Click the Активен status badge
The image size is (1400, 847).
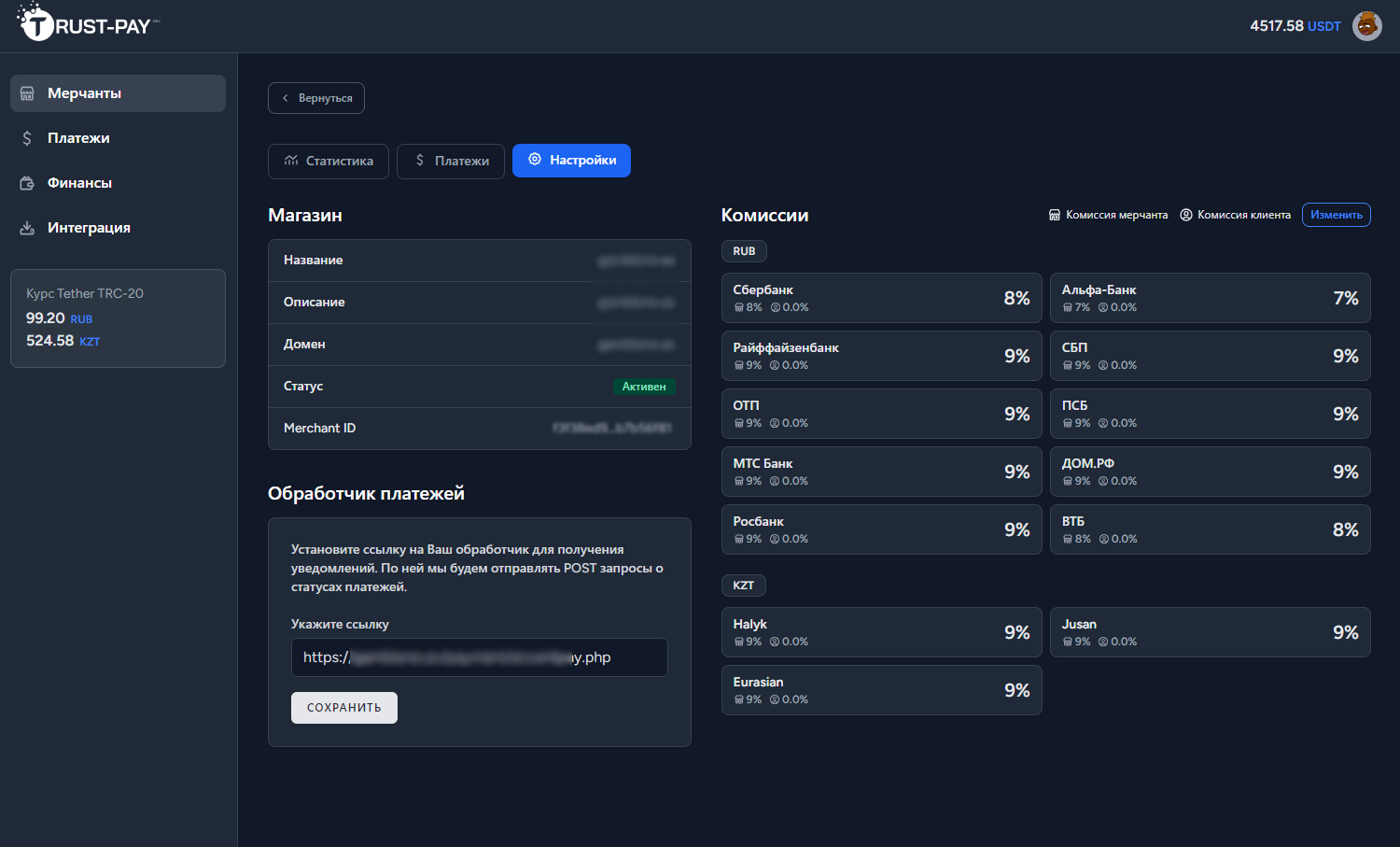pos(644,387)
